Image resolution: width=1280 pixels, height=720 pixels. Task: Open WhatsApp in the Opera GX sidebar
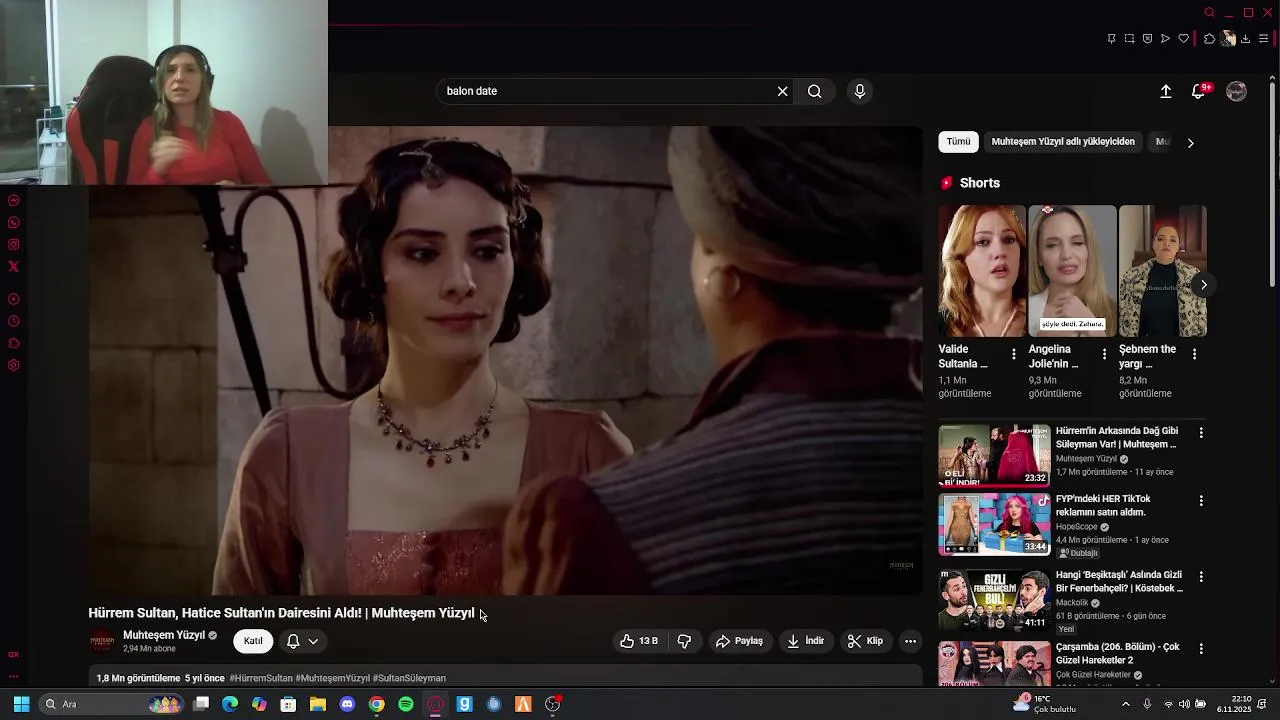[x=14, y=222]
